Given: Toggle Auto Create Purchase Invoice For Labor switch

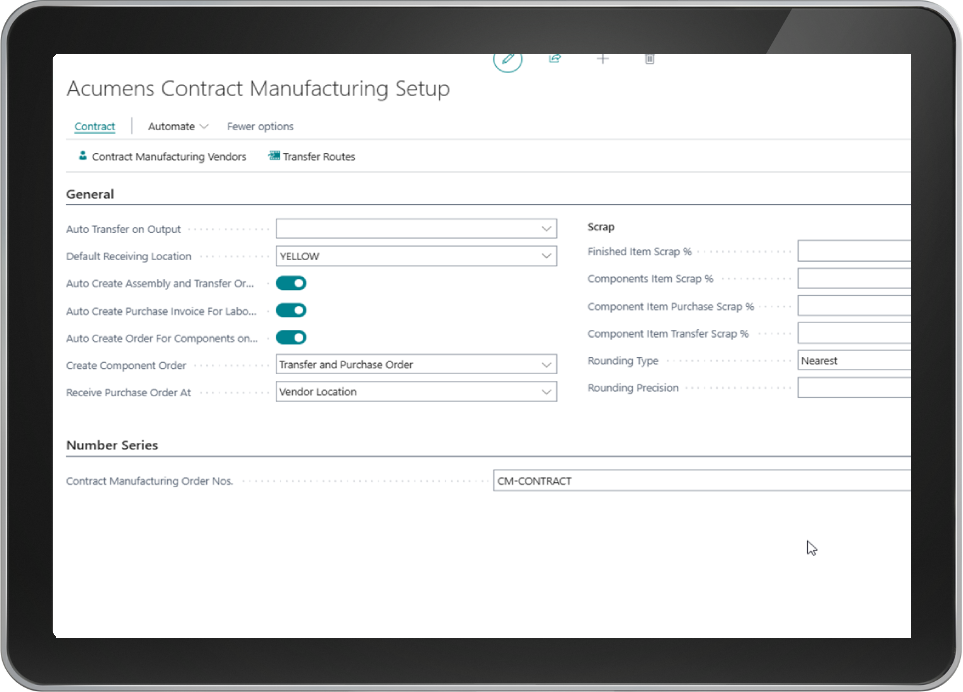Looking at the screenshot, I should tap(291, 310).
